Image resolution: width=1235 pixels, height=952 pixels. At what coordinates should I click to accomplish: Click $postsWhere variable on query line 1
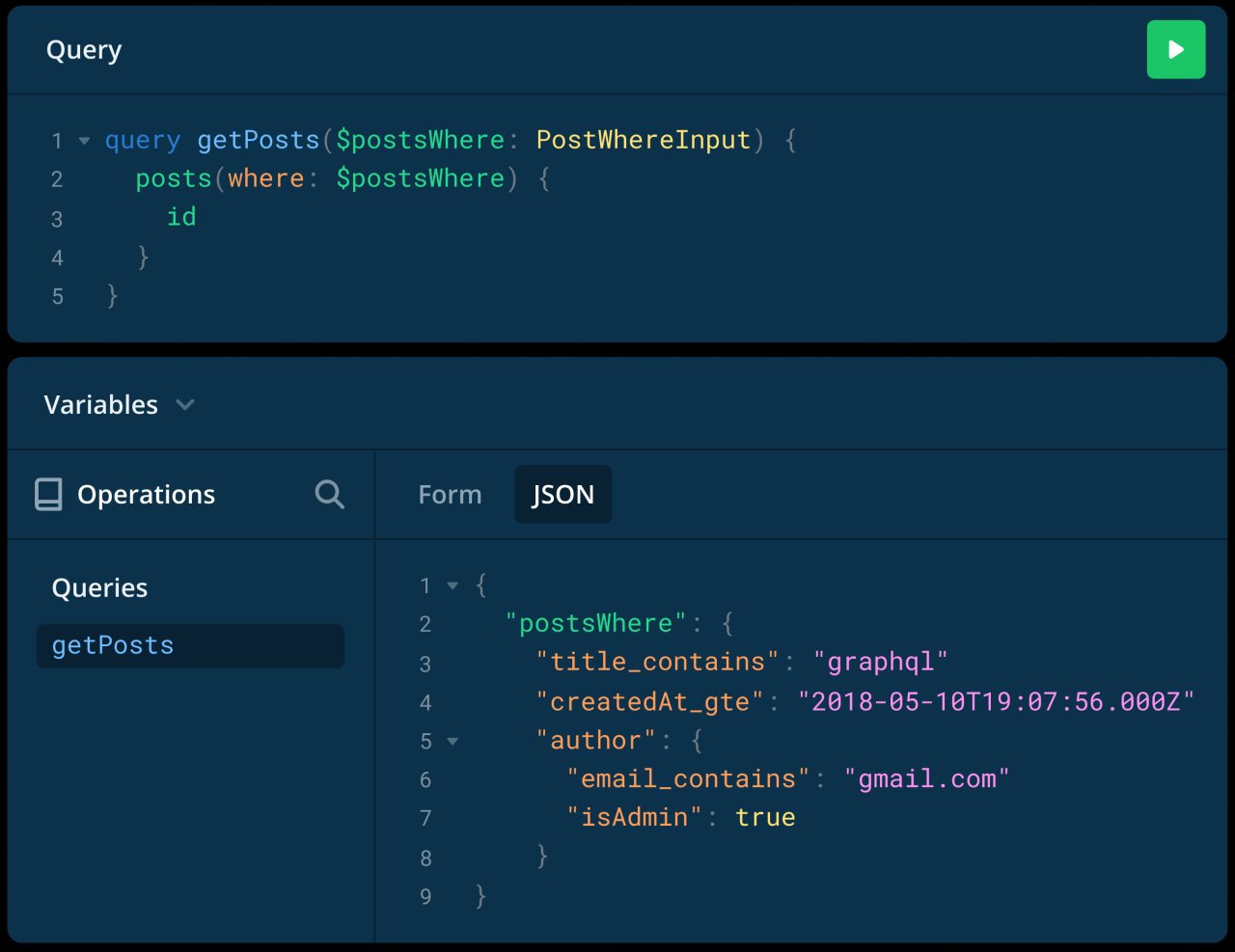[x=421, y=140]
